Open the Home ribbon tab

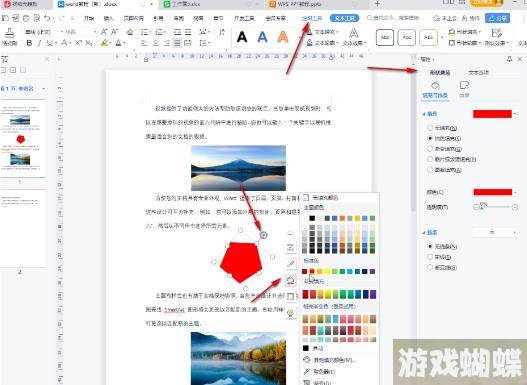[89, 18]
